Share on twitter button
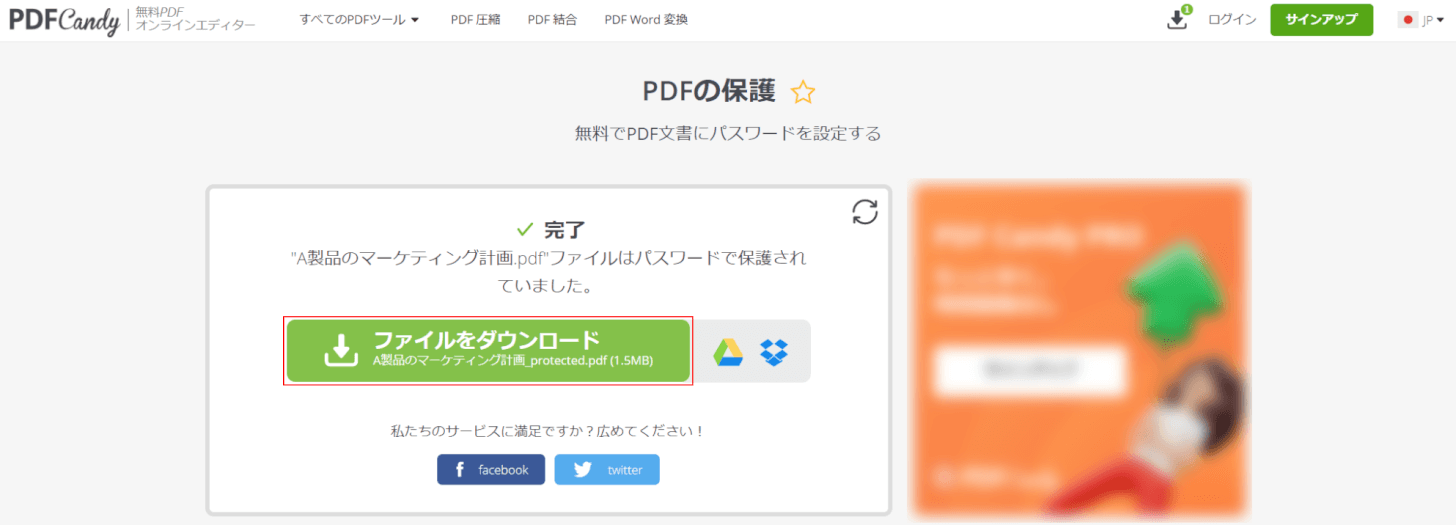Viewport: 1456px width, 525px height. (607, 469)
